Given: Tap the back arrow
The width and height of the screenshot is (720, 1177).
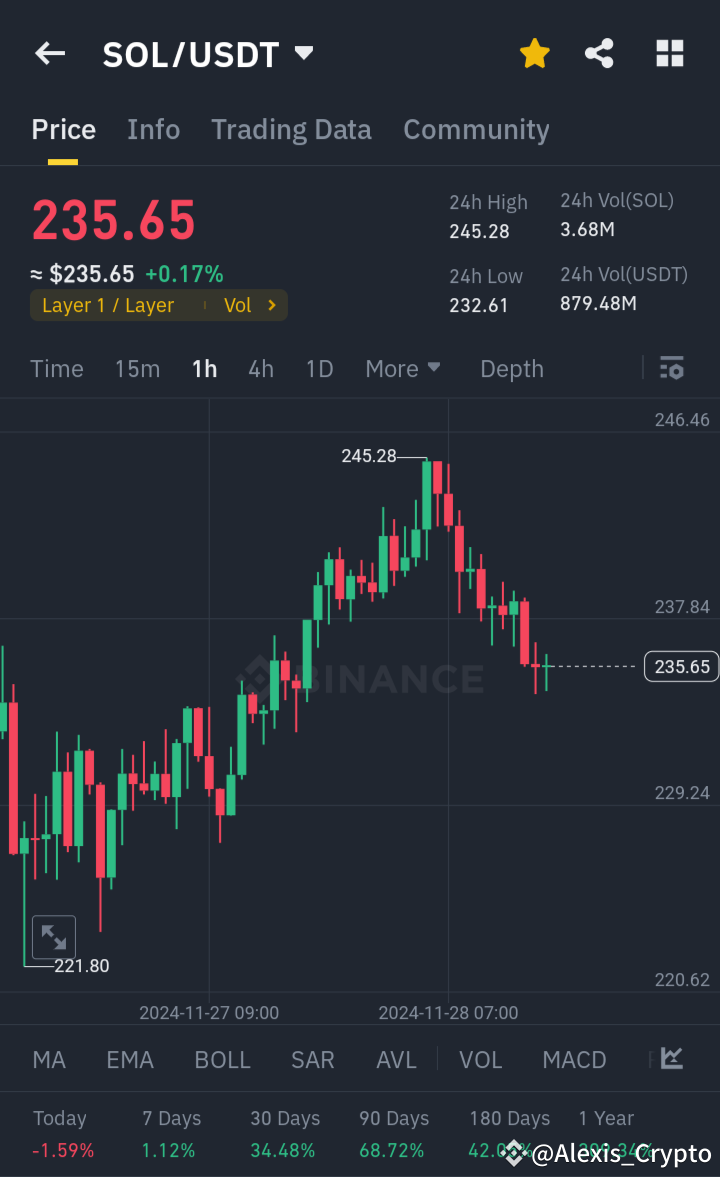Looking at the screenshot, I should (x=50, y=54).
